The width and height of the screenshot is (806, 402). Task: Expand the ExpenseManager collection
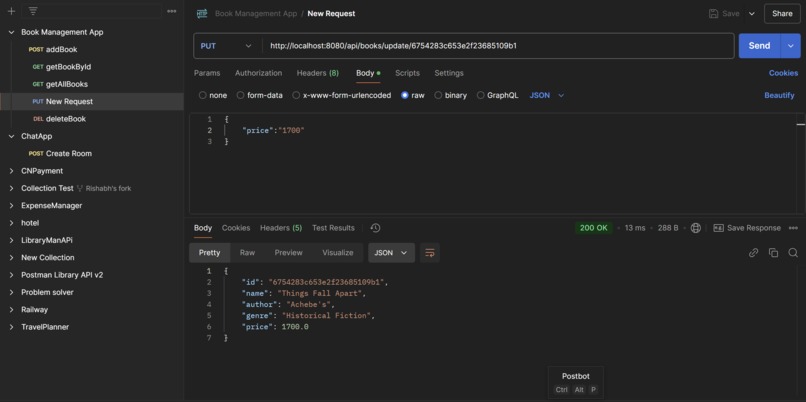(x=11, y=206)
